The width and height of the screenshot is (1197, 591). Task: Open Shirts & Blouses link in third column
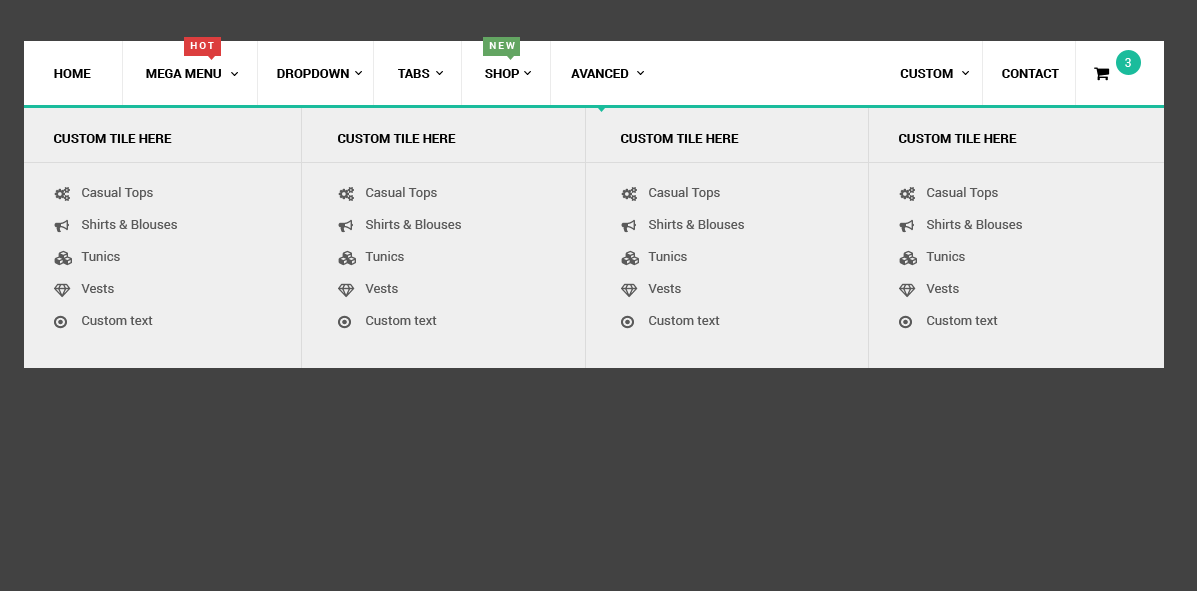point(696,225)
